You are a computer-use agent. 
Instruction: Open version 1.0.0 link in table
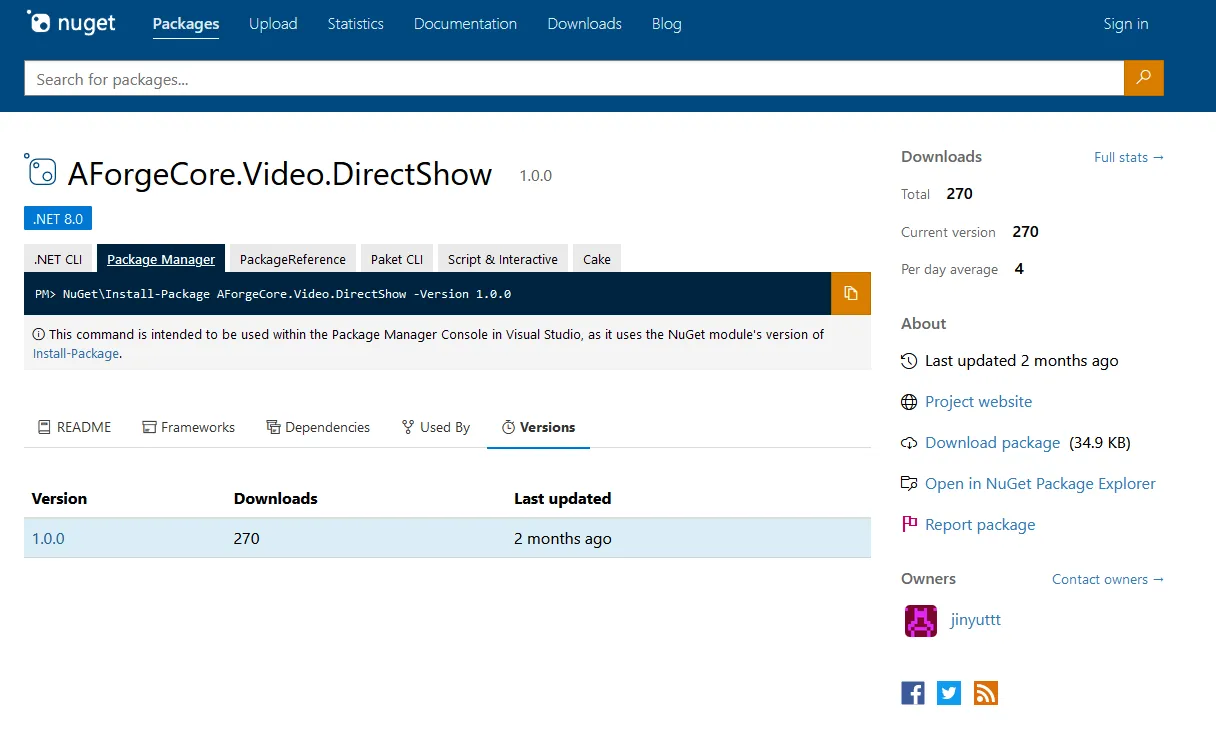(48, 538)
